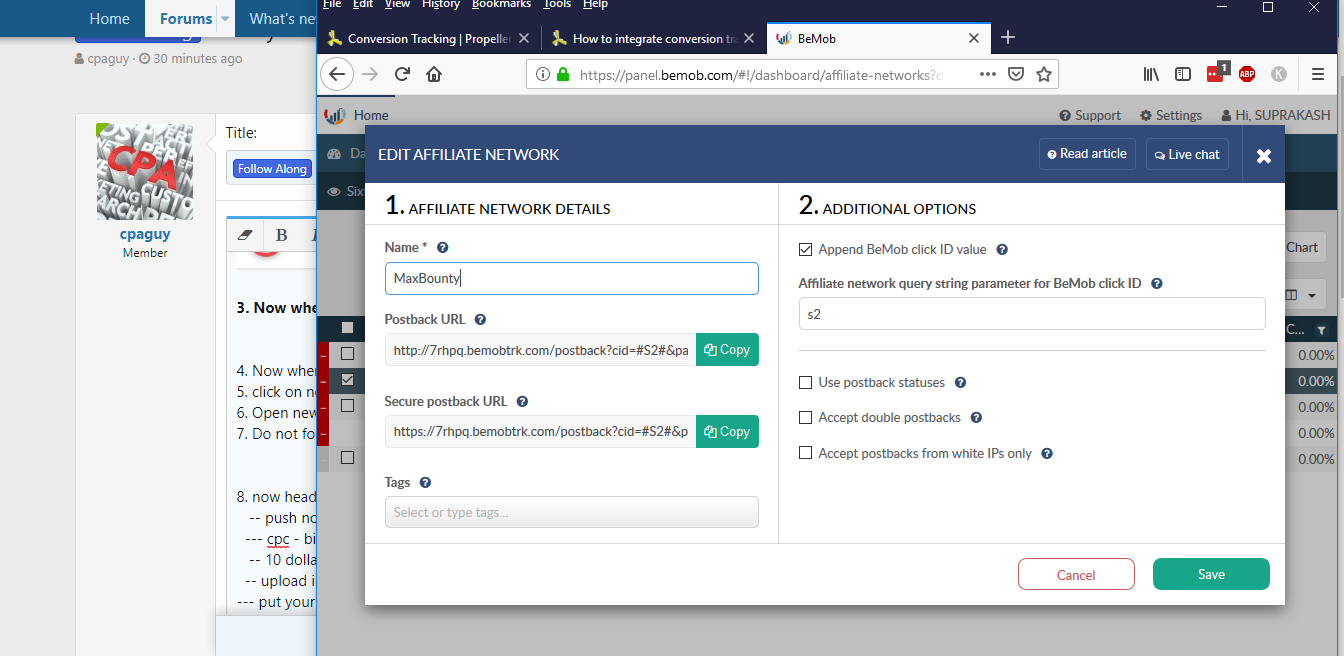Close the How to integrate conversion tab
Screen dimensions: 1344x656
[748, 39]
